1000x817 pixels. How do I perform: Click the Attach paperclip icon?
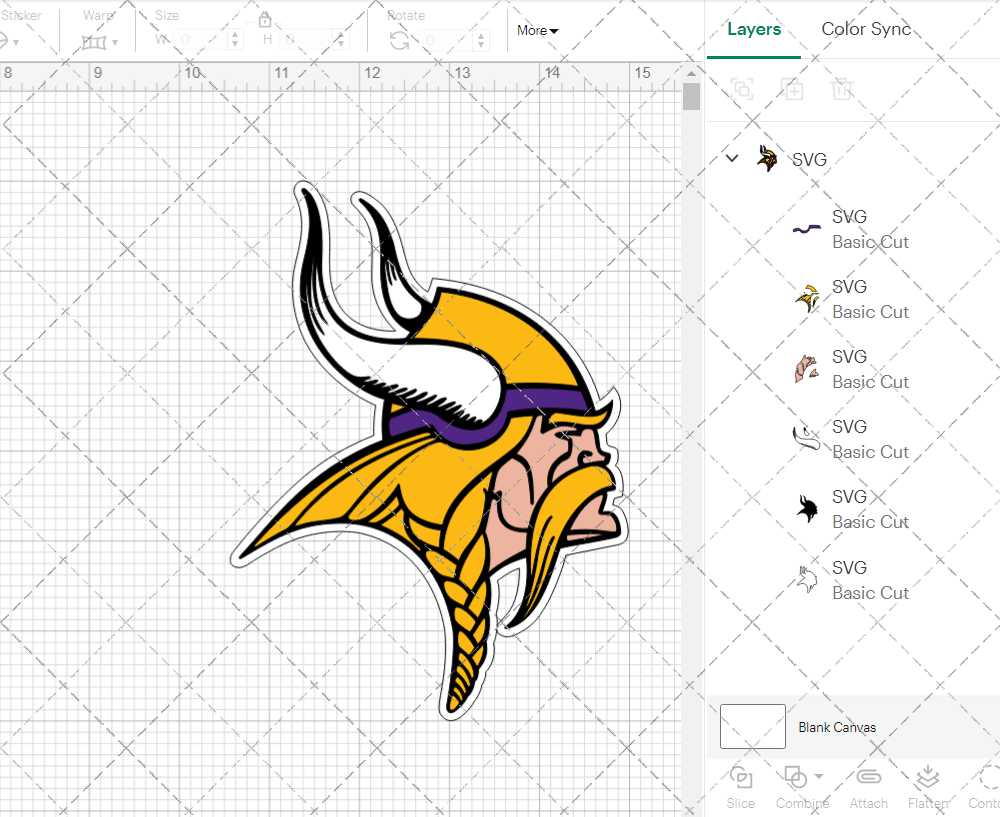(868, 778)
